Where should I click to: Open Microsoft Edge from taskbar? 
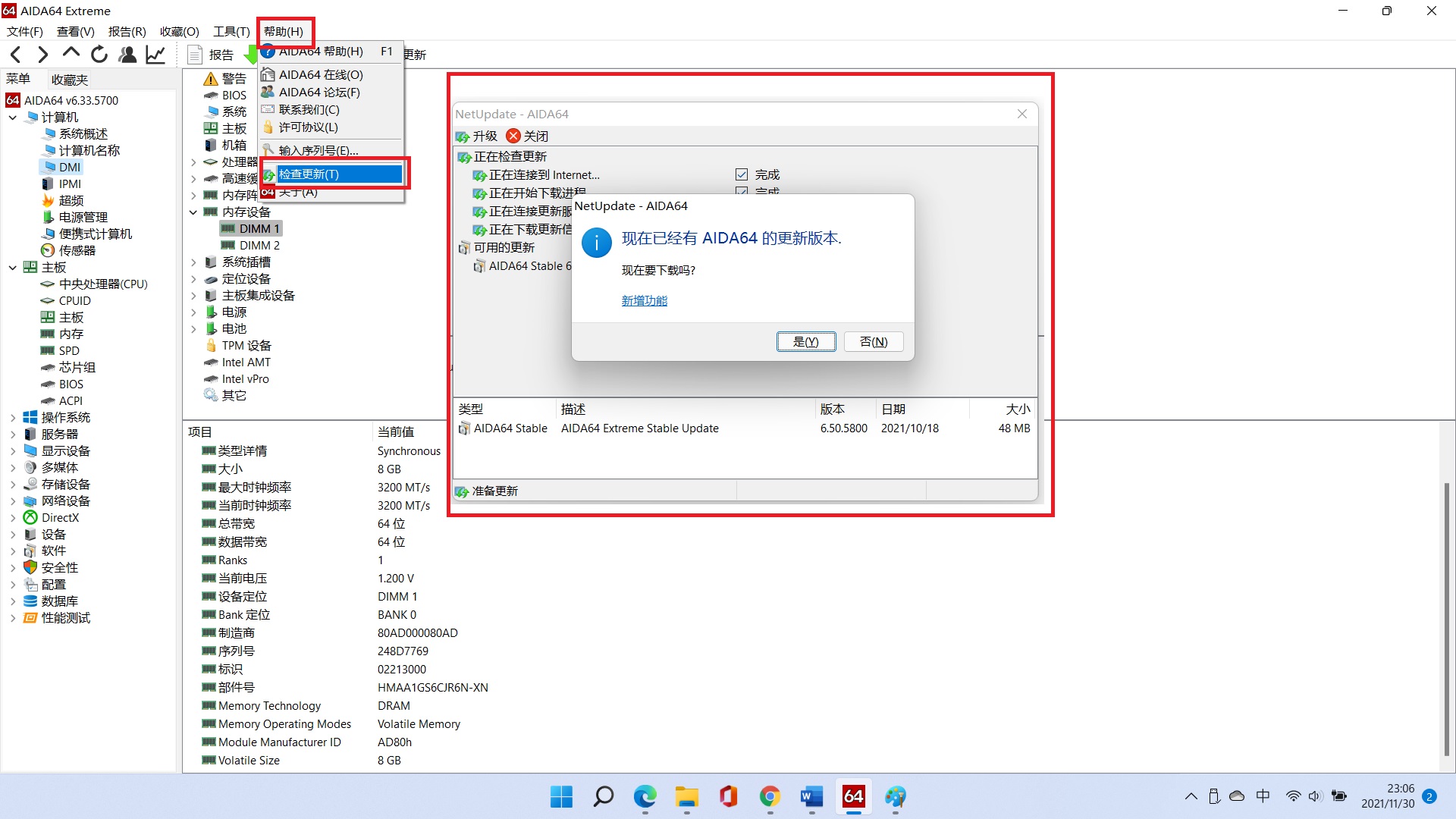(645, 796)
